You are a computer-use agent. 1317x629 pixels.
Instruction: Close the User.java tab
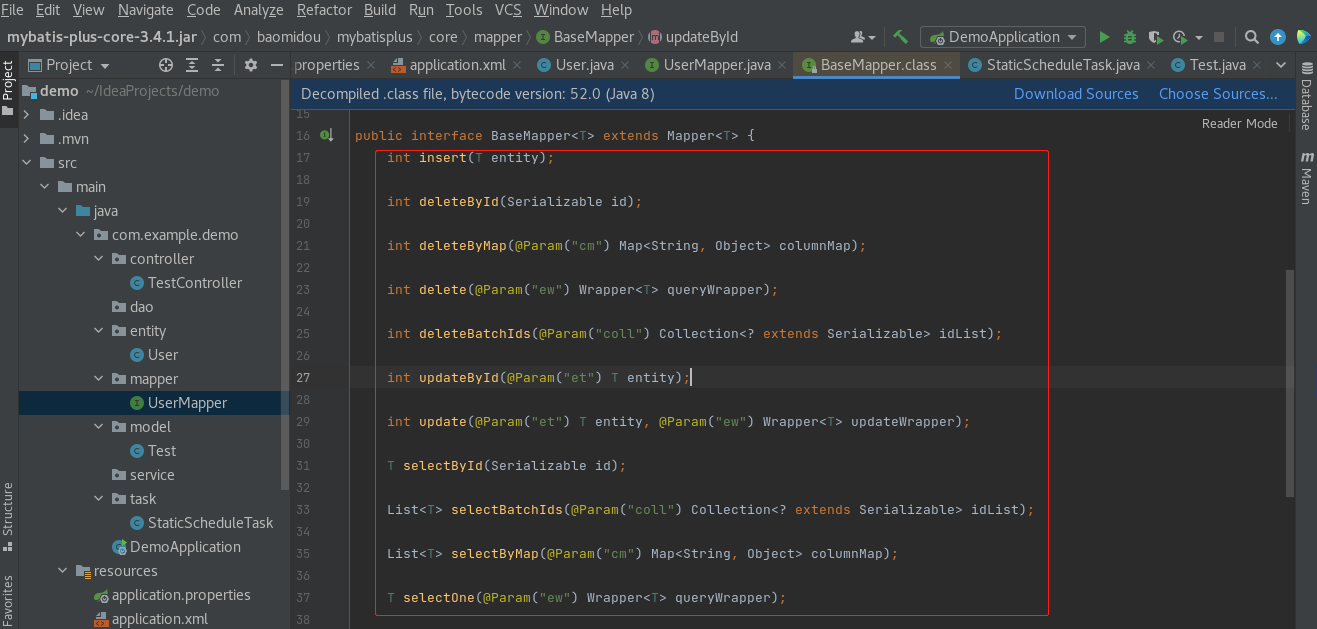[x=627, y=65]
